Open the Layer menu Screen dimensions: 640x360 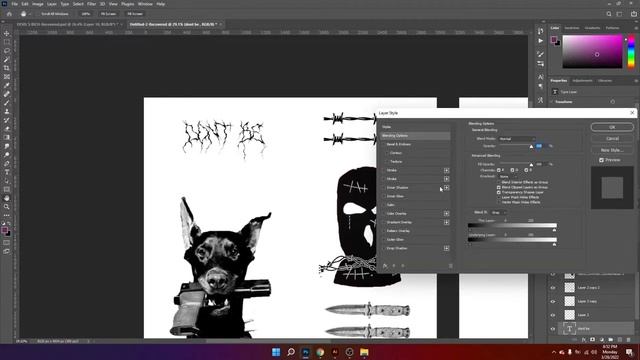[x=52, y=4]
